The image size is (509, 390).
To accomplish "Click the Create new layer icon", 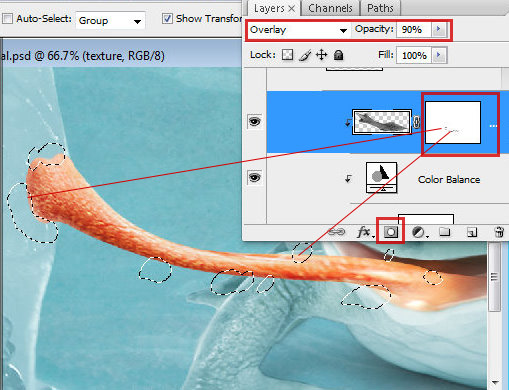I will [472, 232].
